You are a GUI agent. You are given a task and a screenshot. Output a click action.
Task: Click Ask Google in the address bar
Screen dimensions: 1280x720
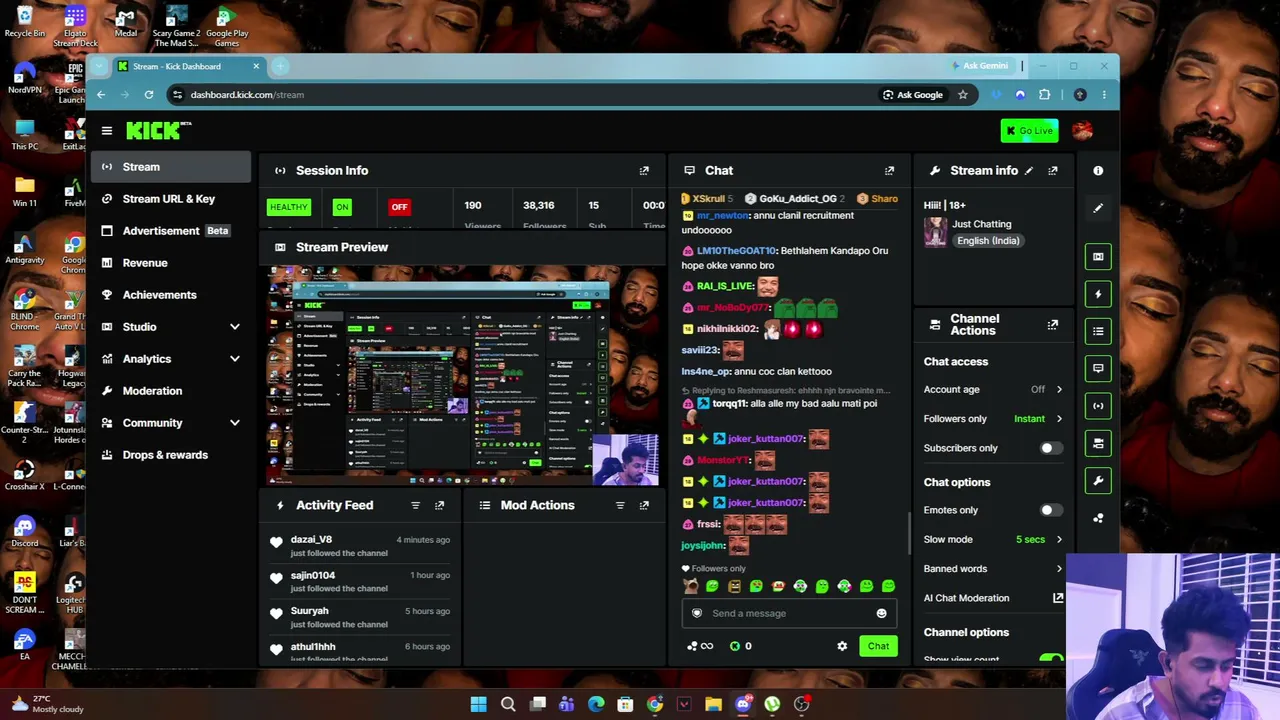pyautogui.click(x=912, y=95)
